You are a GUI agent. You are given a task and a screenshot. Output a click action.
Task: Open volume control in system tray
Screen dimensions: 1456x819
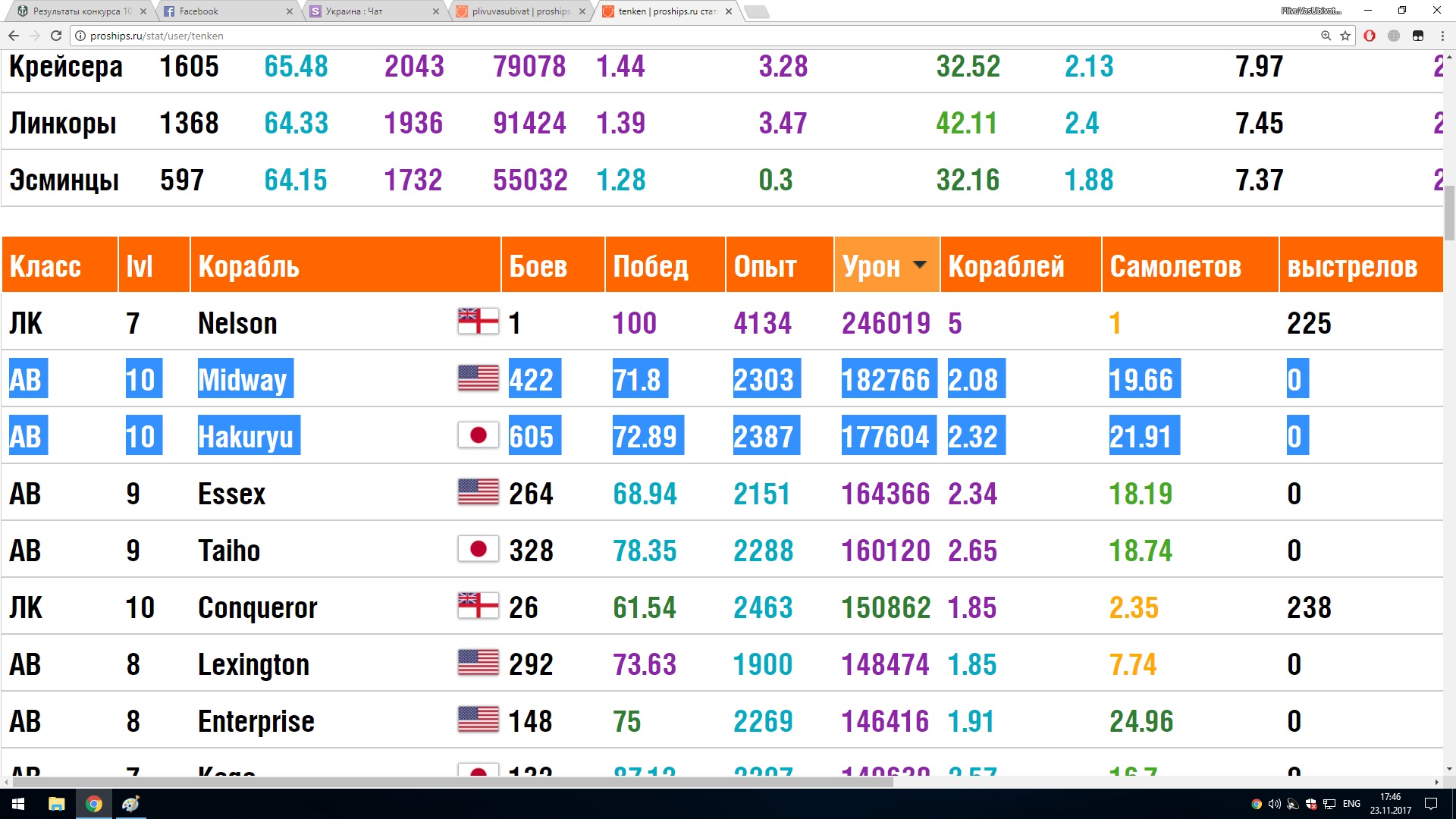1274,804
